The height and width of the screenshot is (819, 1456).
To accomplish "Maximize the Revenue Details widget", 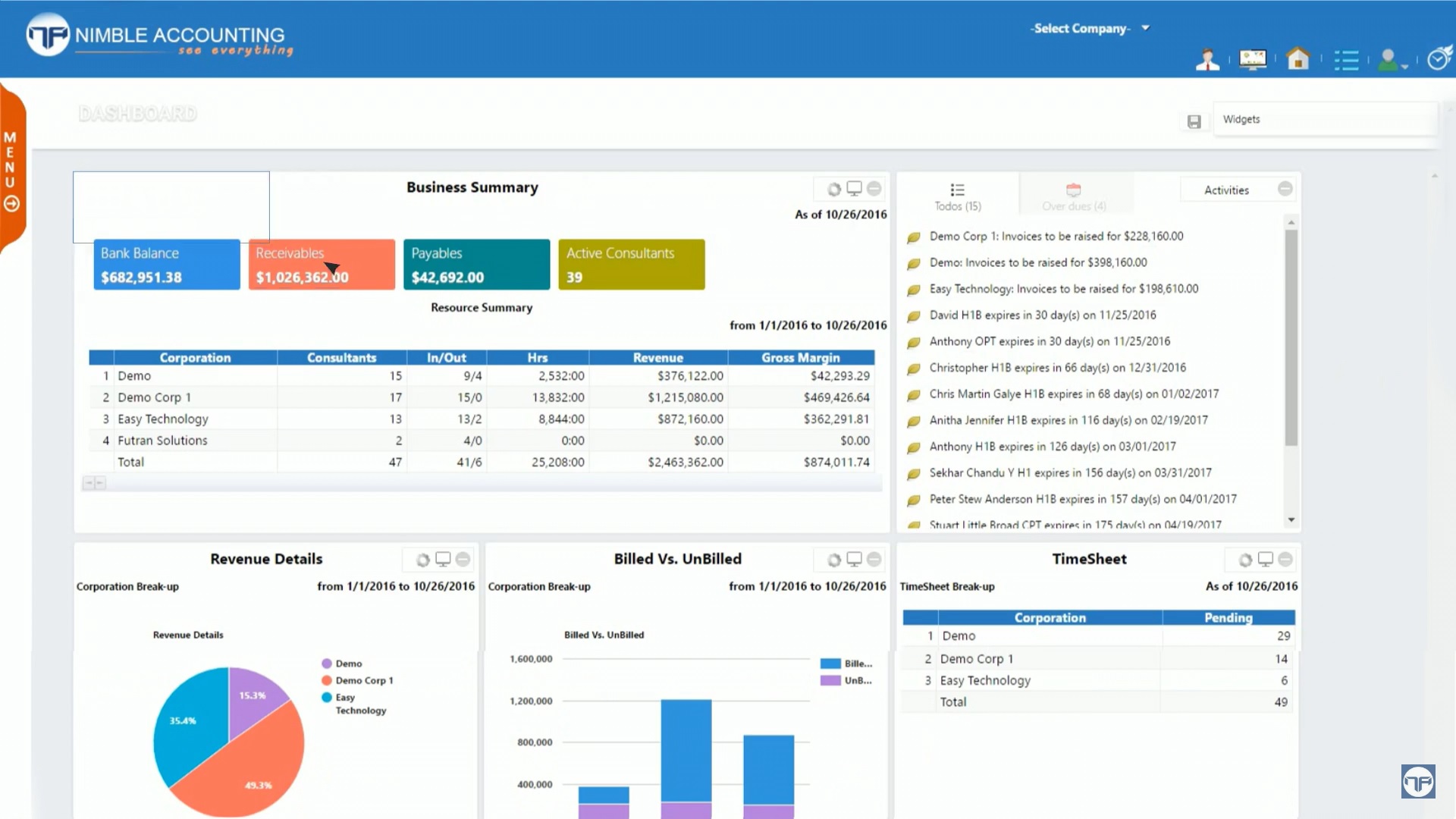I will [444, 559].
